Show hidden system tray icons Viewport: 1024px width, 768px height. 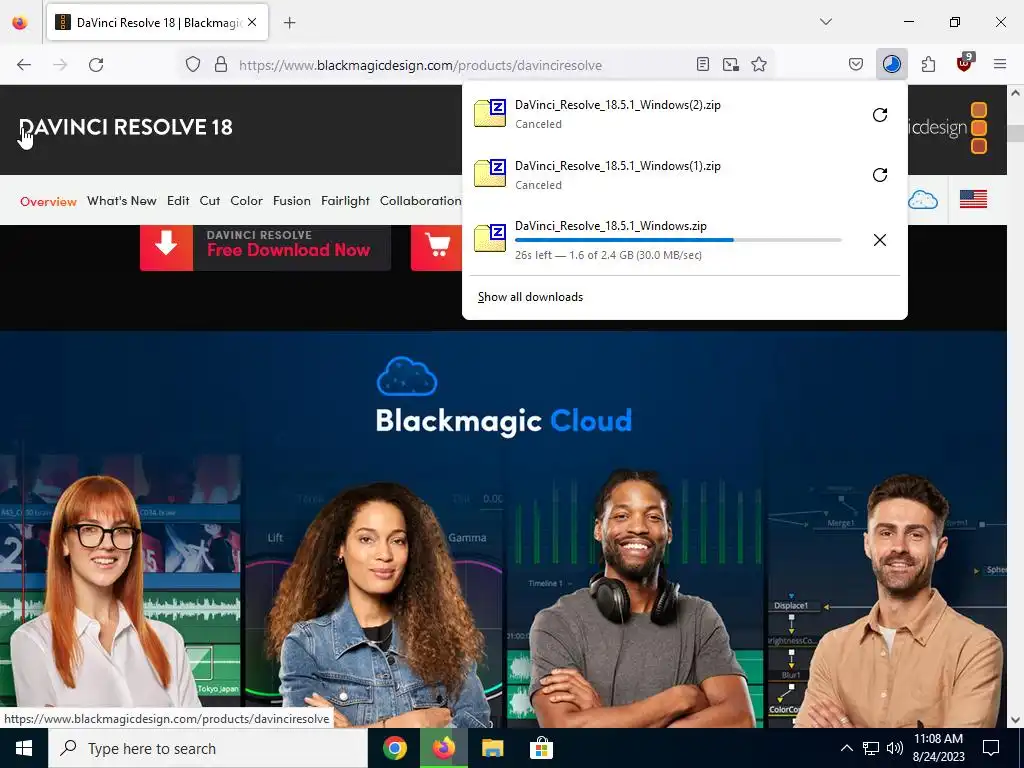[x=846, y=748]
